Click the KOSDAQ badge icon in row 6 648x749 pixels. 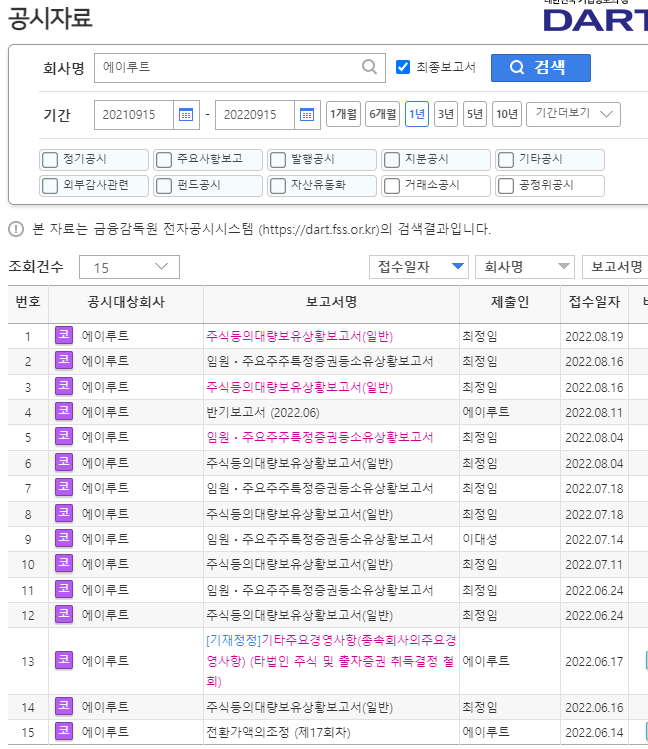click(x=64, y=462)
